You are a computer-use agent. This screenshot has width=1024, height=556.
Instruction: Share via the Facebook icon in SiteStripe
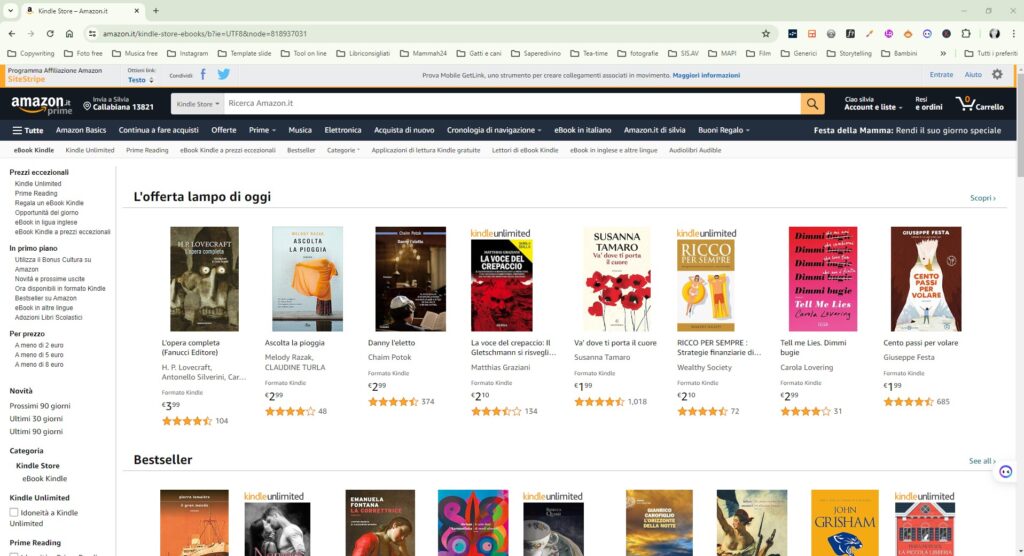pyautogui.click(x=203, y=74)
